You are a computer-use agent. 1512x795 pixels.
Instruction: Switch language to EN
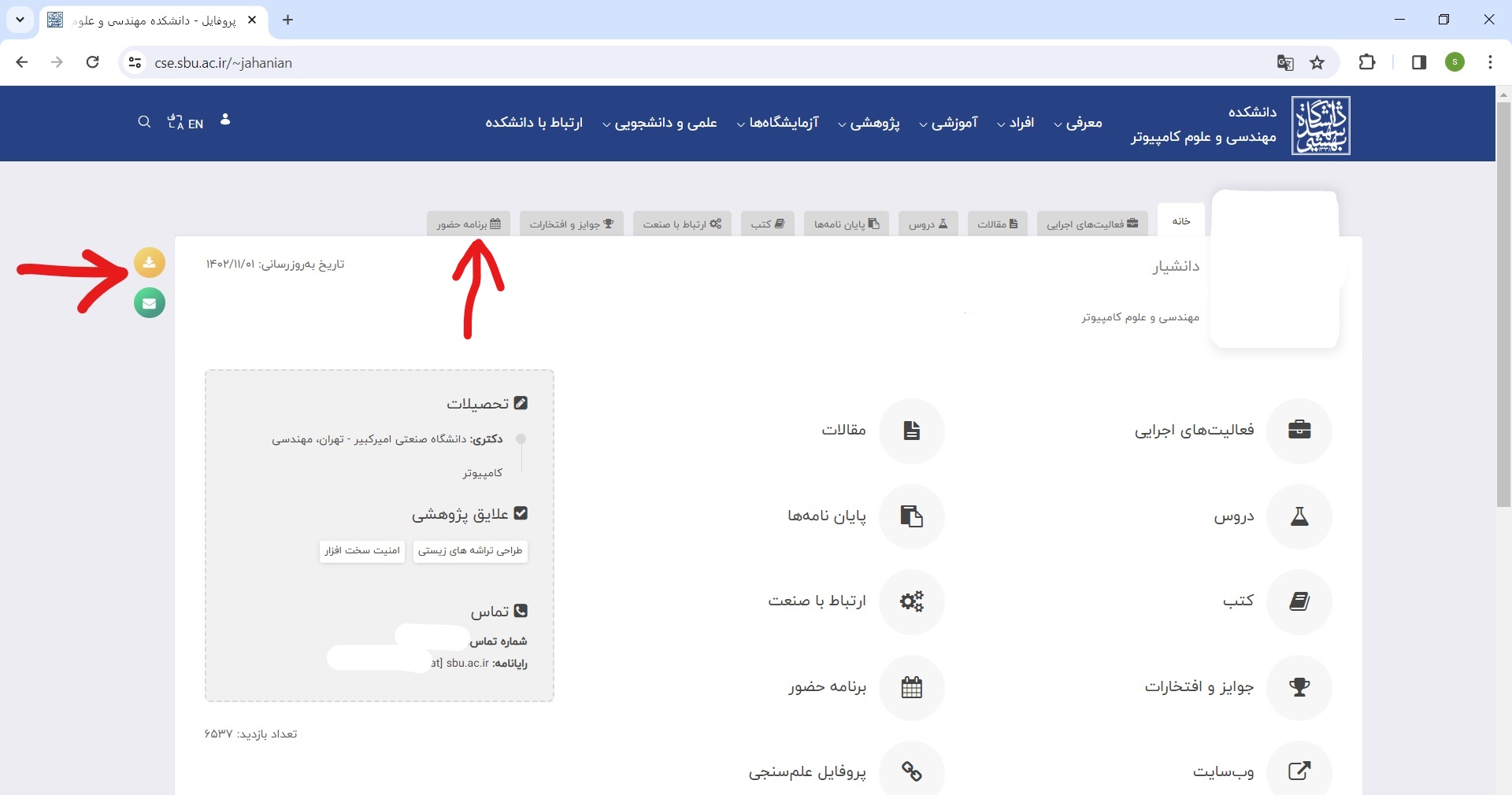[187, 123]
